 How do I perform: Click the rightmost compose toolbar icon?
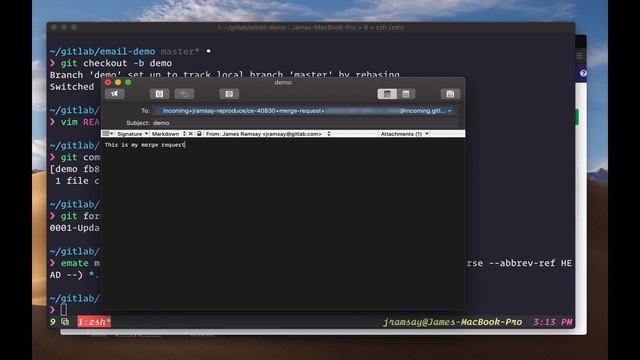450,94
